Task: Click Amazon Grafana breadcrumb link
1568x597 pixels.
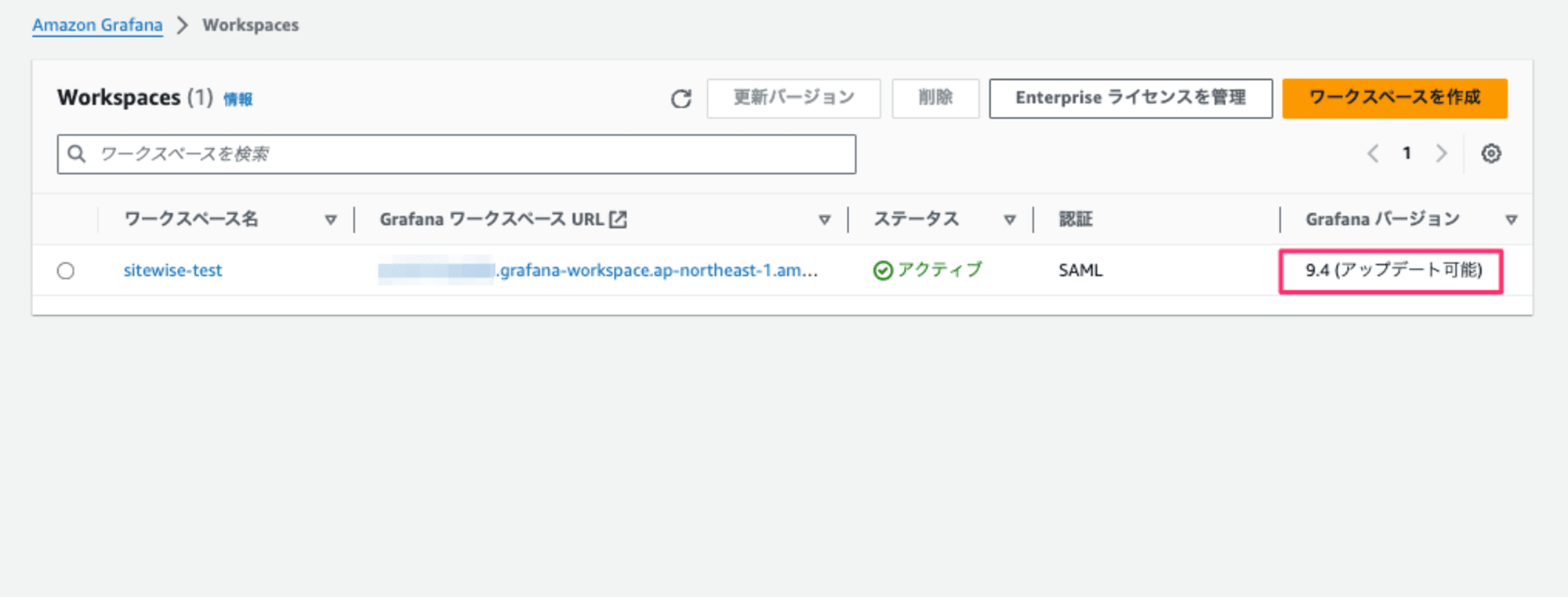Action: (97, 25)
